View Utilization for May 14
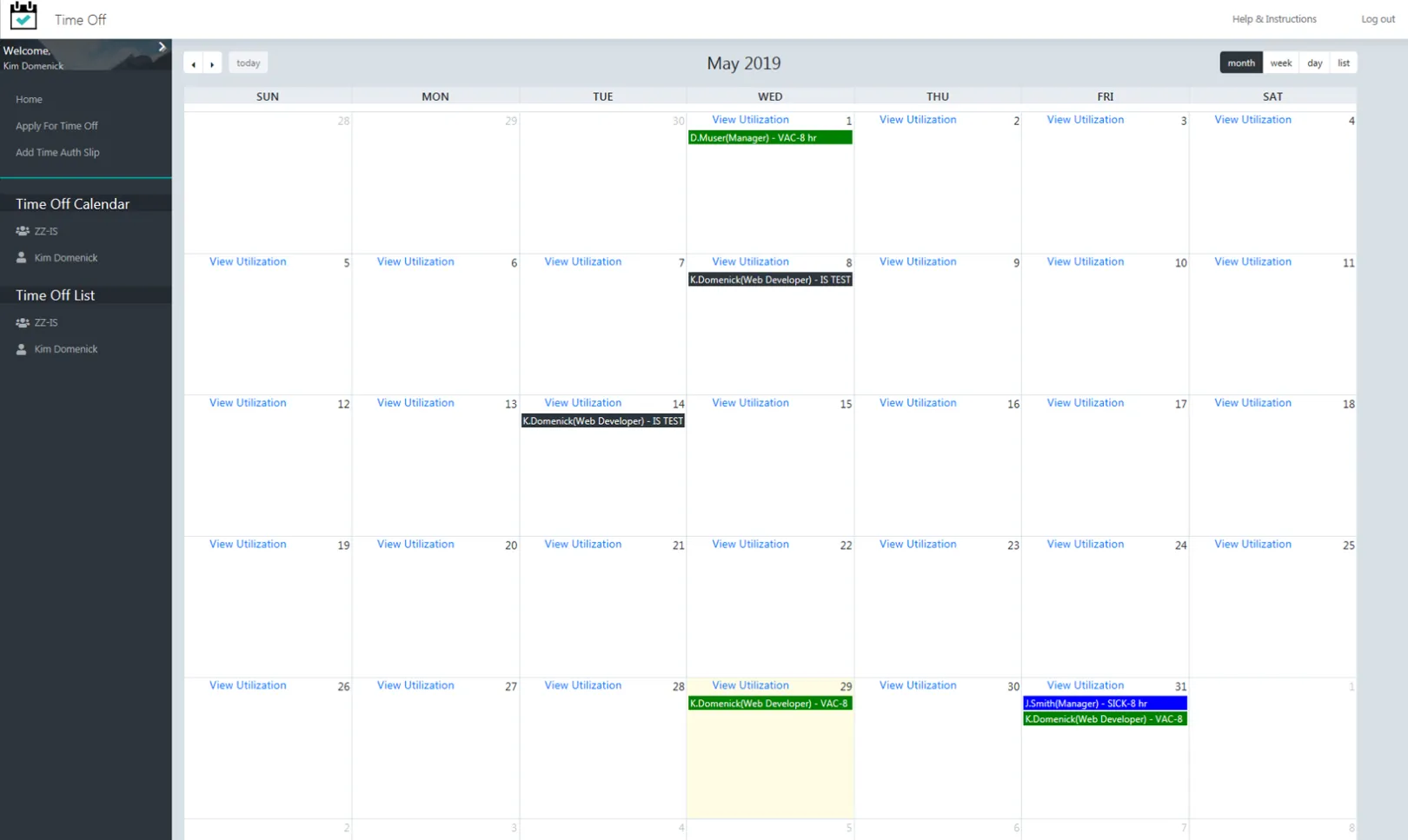1408x840 pixels. pos(583,403)
